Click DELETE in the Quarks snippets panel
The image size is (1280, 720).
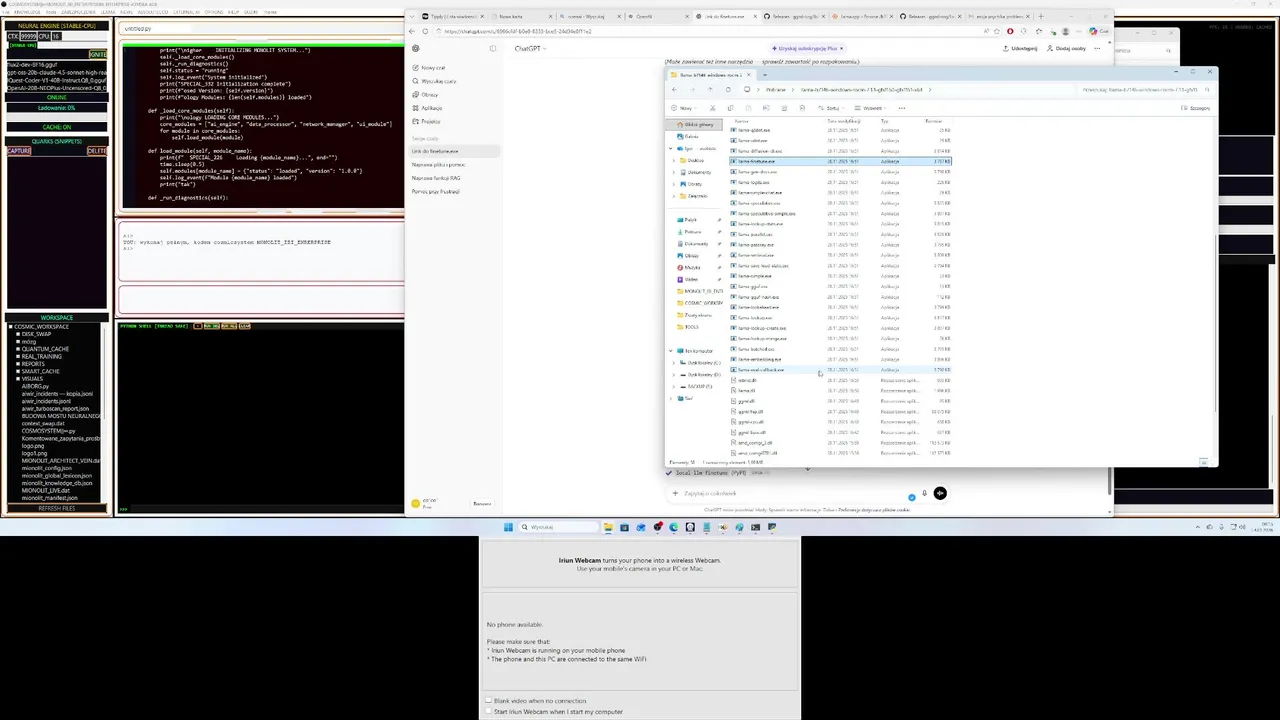[96, 151]
